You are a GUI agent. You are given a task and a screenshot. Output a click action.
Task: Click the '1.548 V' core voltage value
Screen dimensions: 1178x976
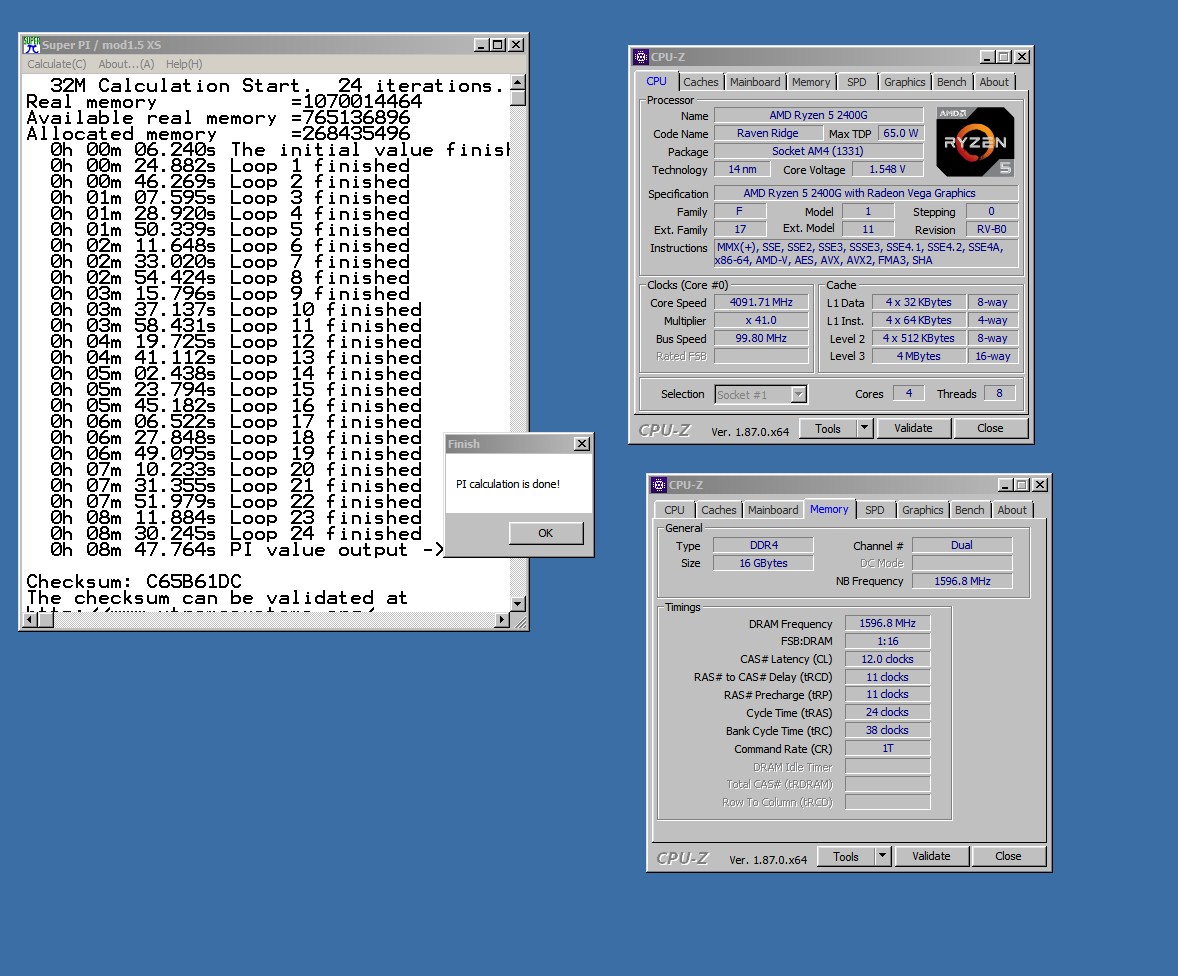[x=887, y=170]
